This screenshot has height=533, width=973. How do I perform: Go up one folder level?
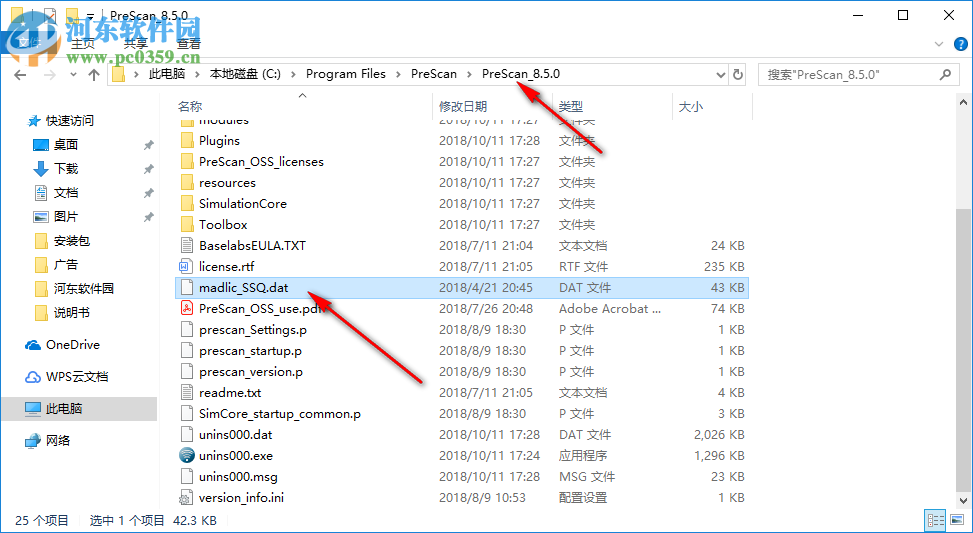tap(94, 75)
